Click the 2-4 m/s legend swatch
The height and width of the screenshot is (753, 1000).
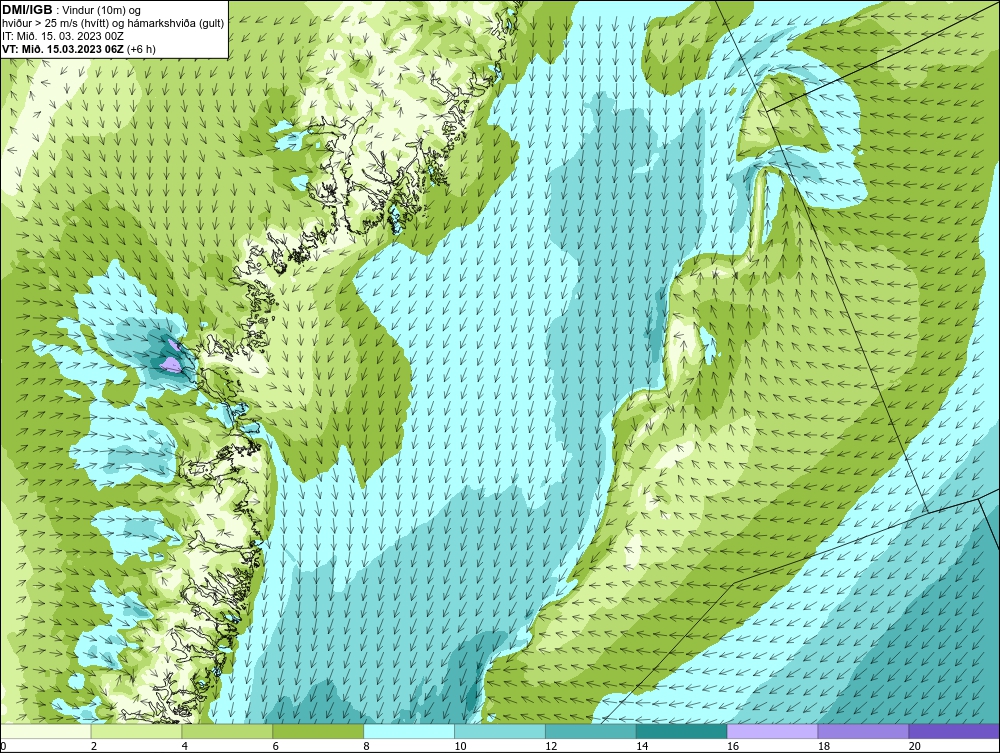(136, 731)
